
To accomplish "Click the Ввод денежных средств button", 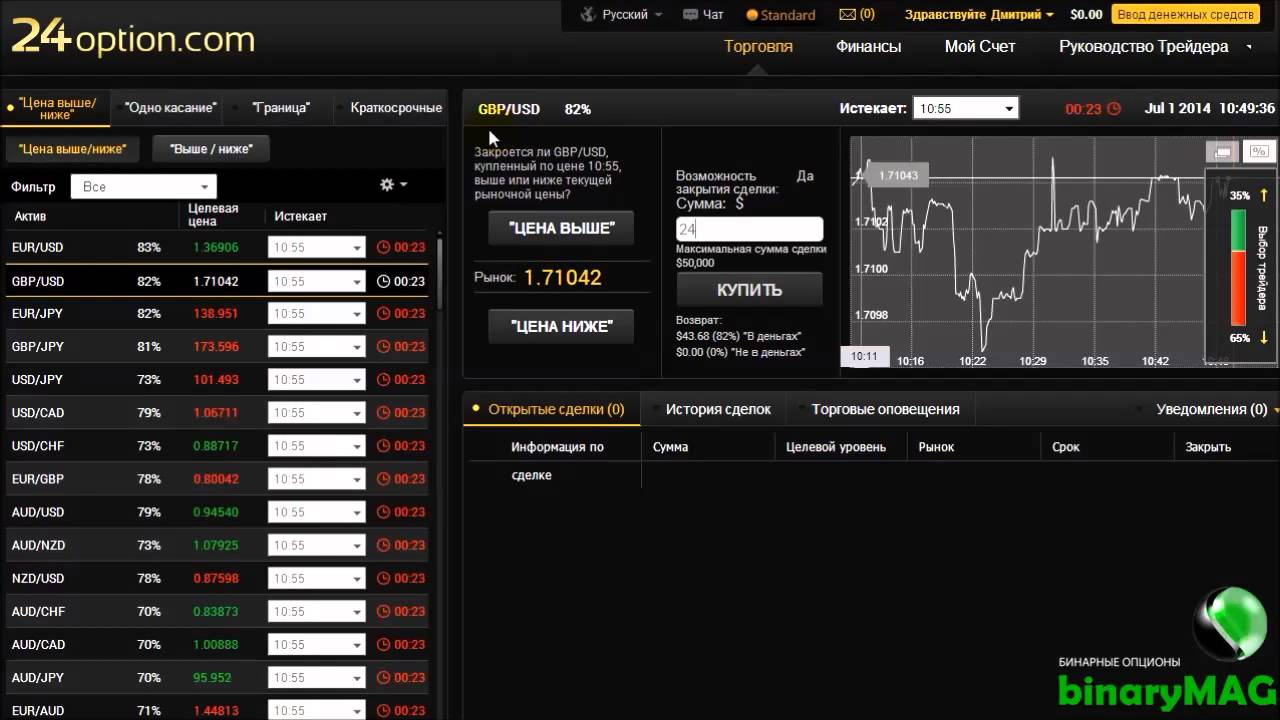I will point(1185,15).
